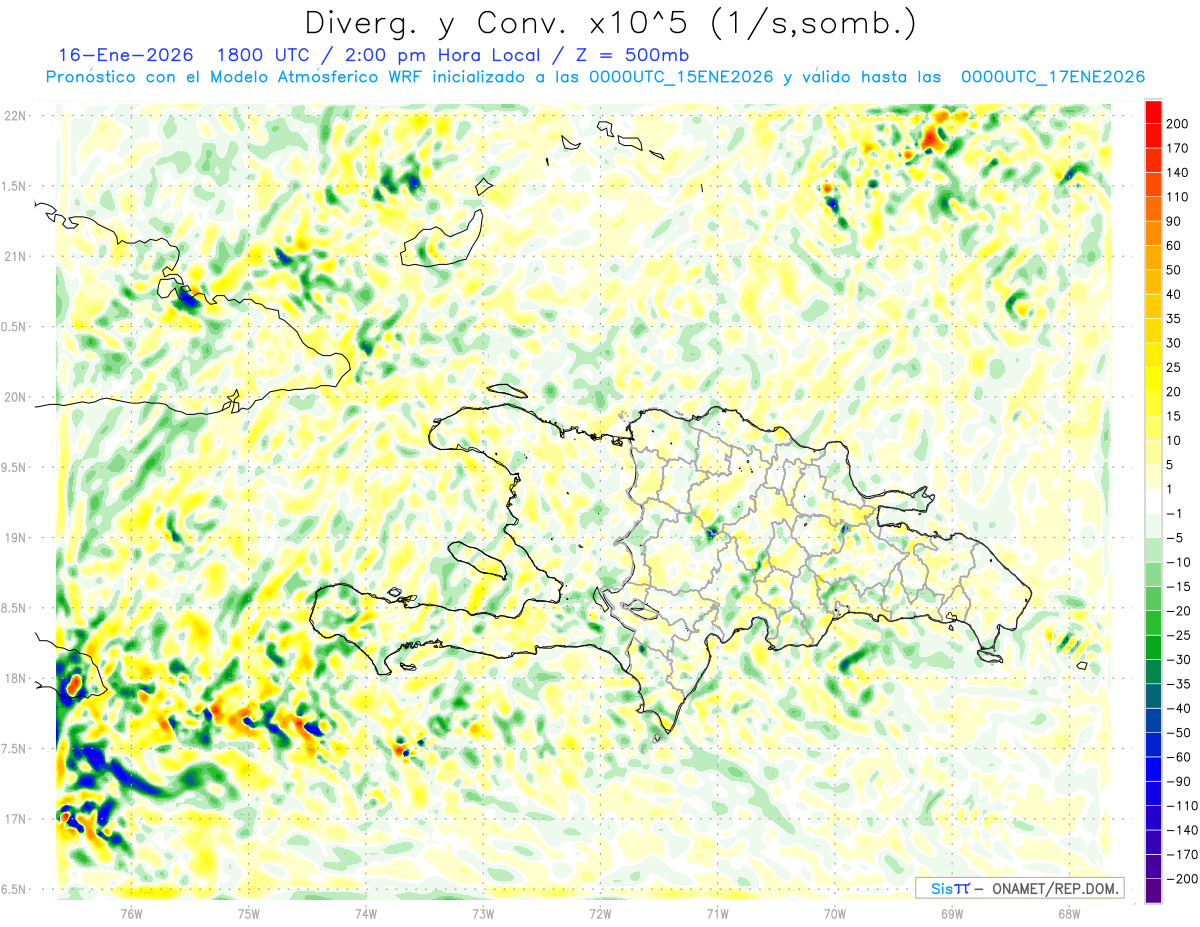Click the '68W' longitude label

tap(1068, 913)
